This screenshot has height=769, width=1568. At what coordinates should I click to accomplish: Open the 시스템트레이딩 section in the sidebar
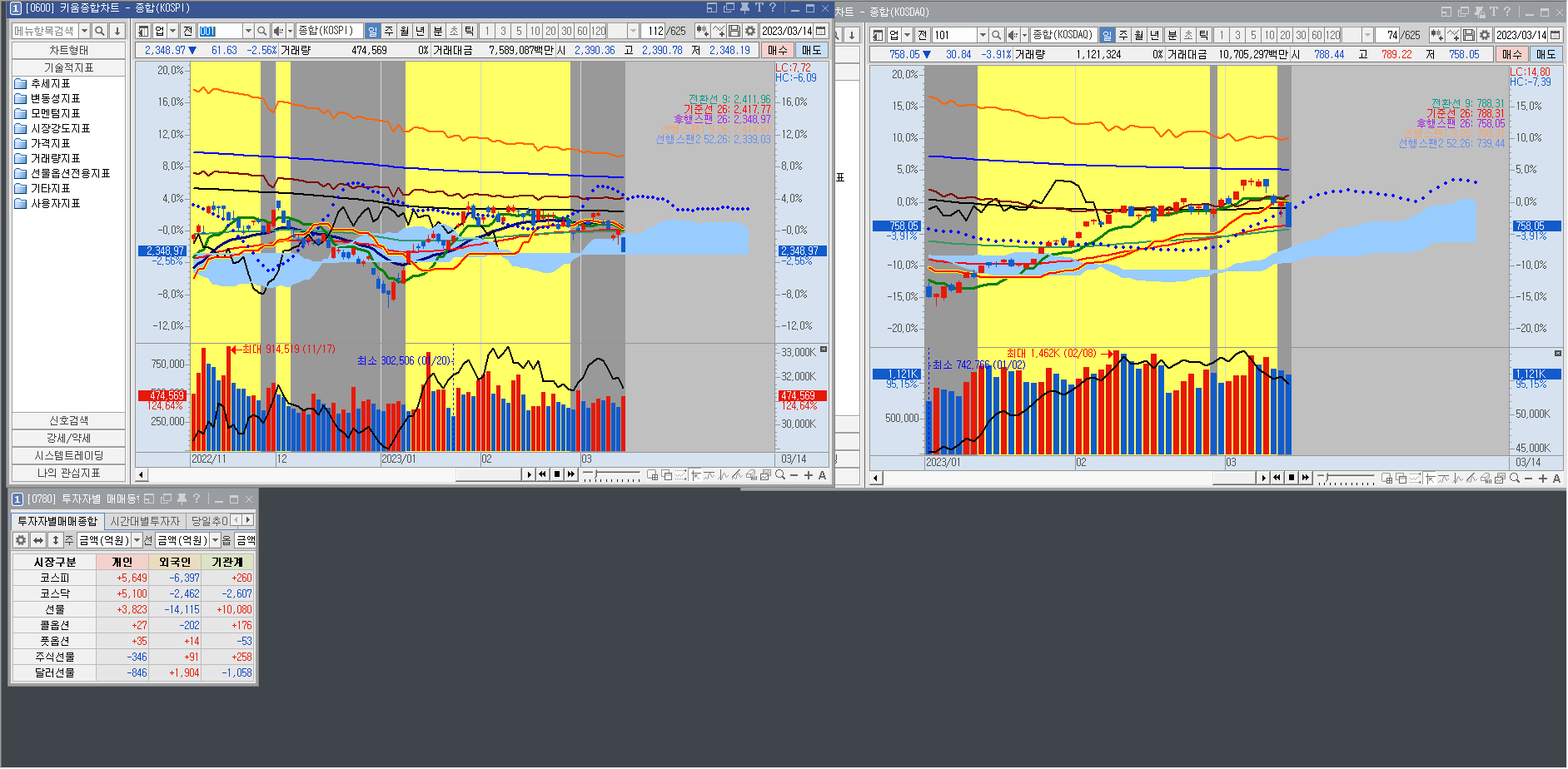point(68,455)
